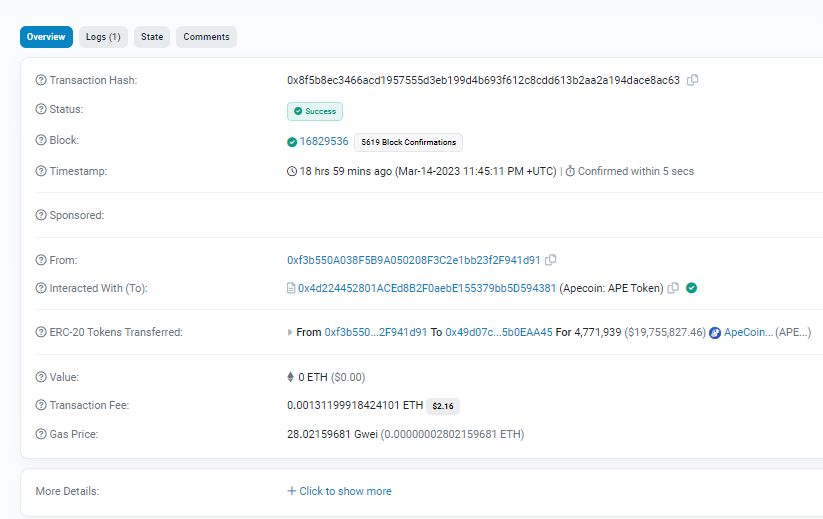This screenshot has height=519, width=823.
Task: Open Value help question icon
Action: [41, 377]
